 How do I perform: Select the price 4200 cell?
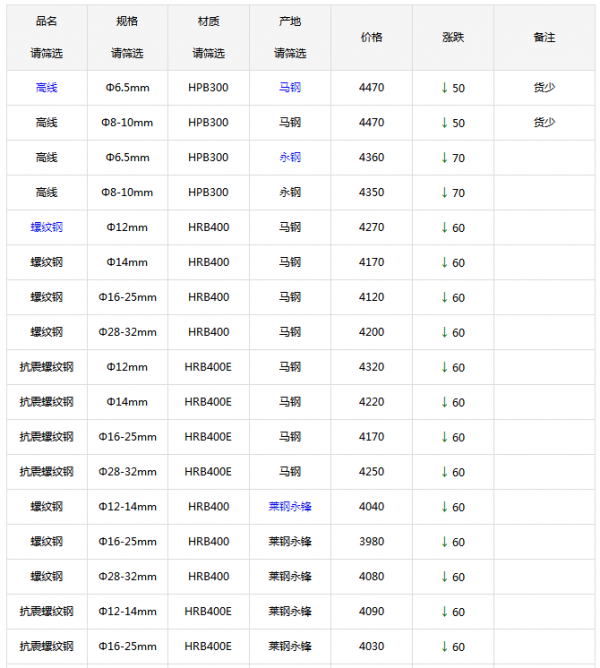(x=371, y=332)
